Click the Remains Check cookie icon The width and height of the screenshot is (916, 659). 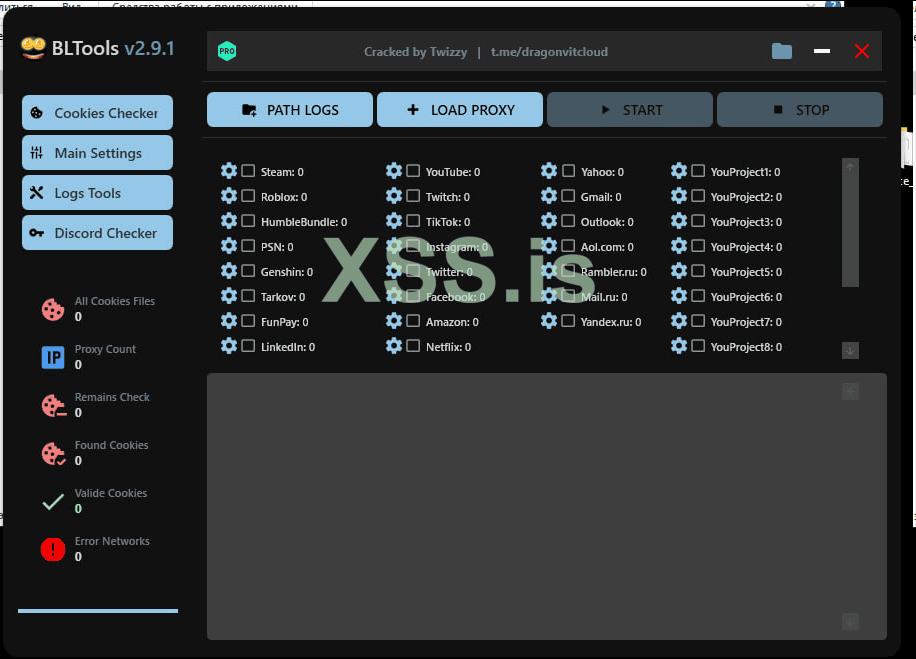point(53,405)
